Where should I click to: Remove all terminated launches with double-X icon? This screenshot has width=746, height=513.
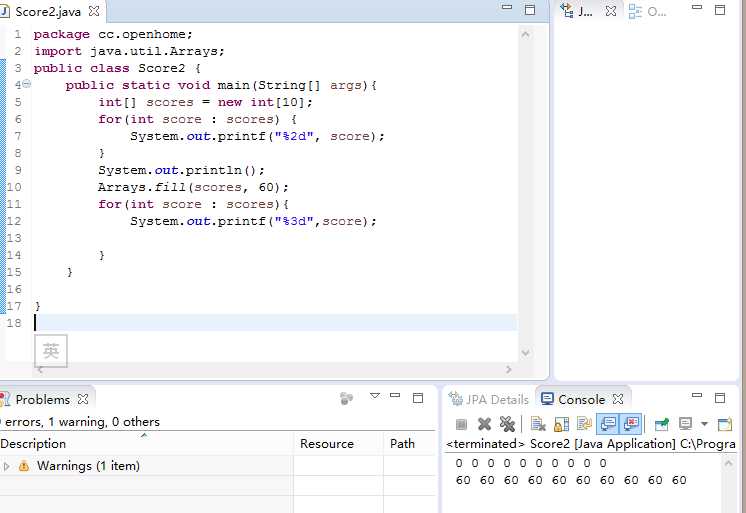click(x=507, y=424)
